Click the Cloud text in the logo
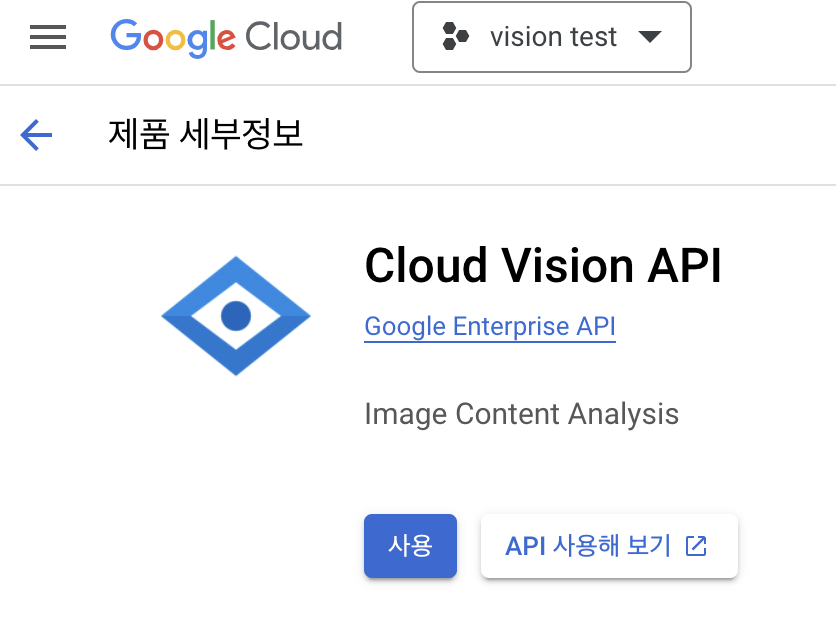This screenshot has height=644, width=836. [x=298, y=37]
